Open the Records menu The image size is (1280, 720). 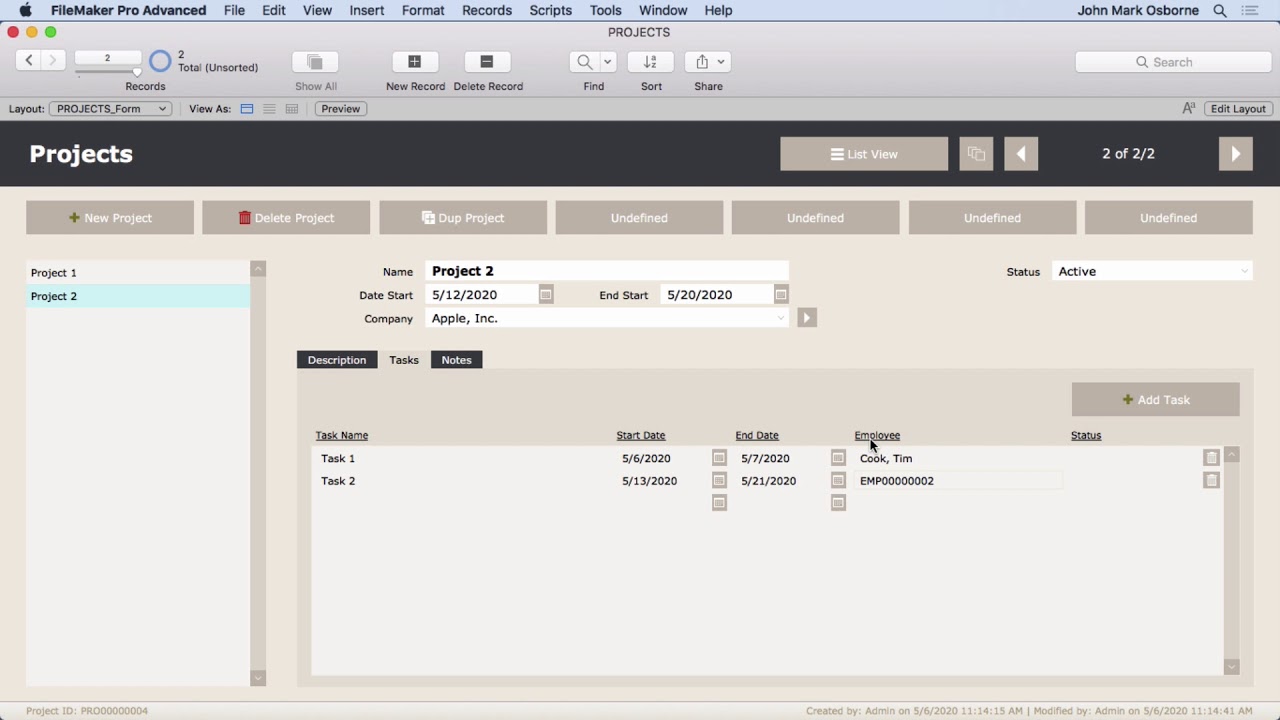pos(487,10)
